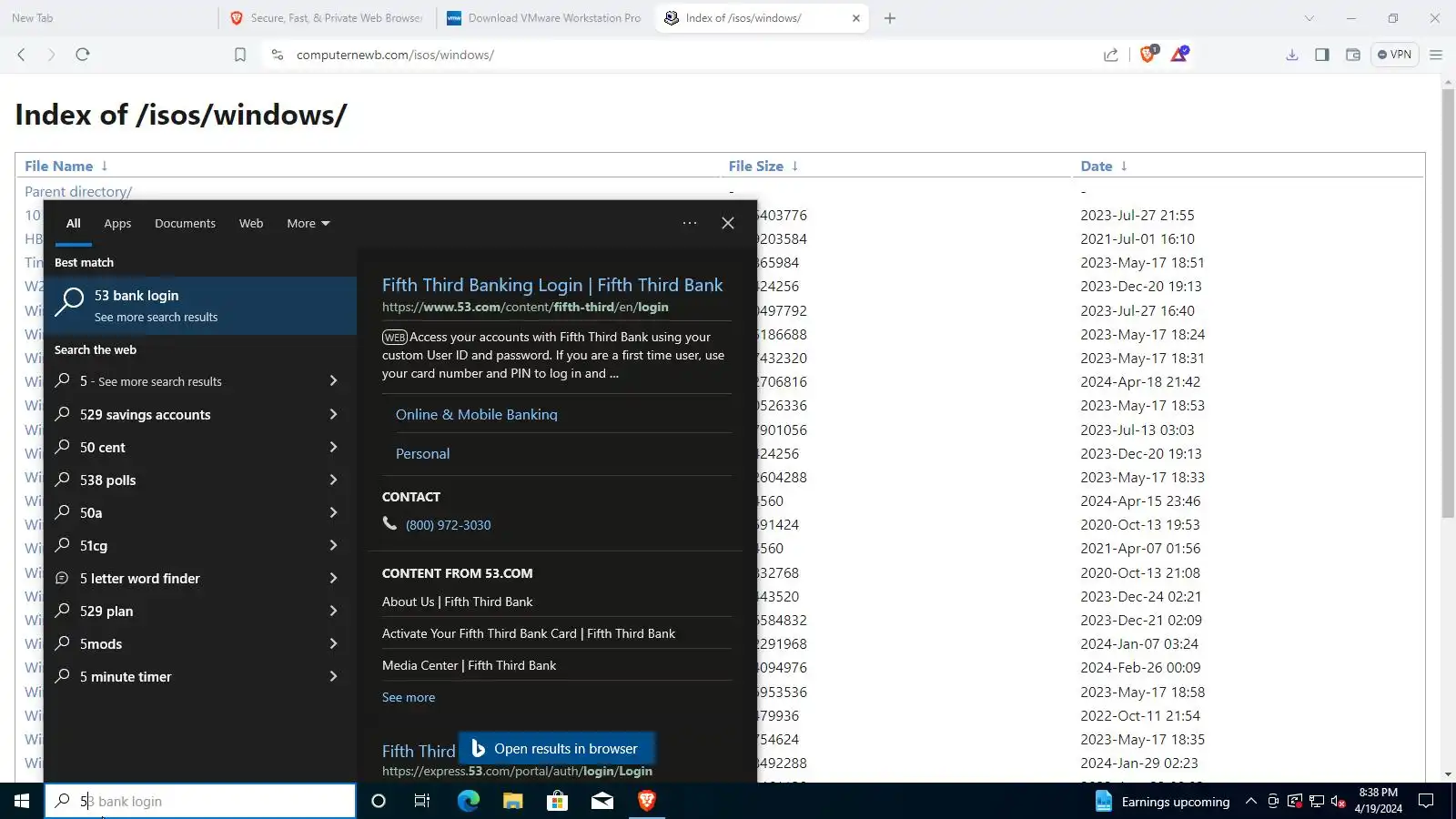Open search panel options ellipsis
The height and width of the screenshot is (819, 1456).
tap(690, 223)
